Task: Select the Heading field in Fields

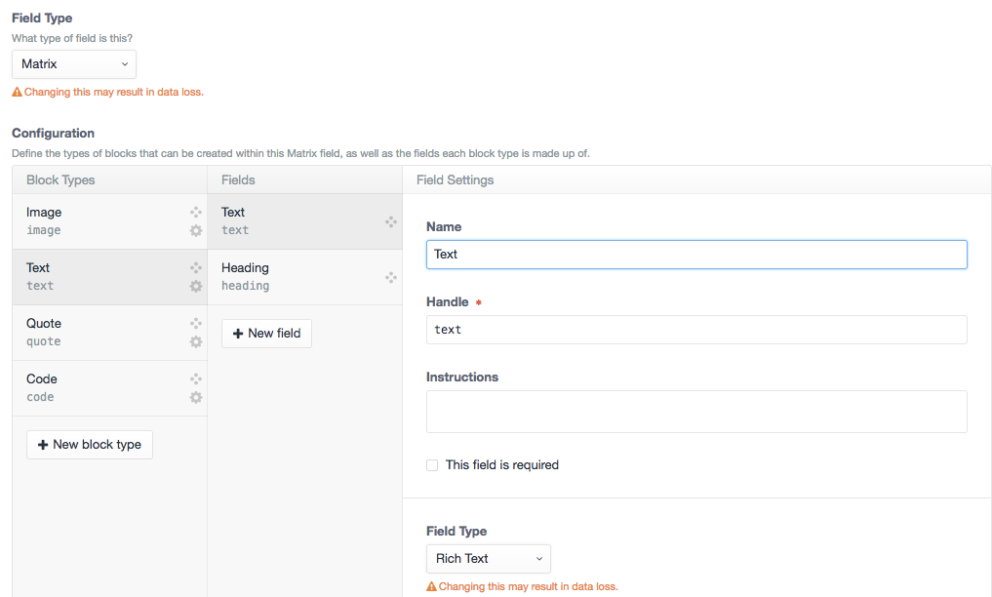Action: click(305, 277)
